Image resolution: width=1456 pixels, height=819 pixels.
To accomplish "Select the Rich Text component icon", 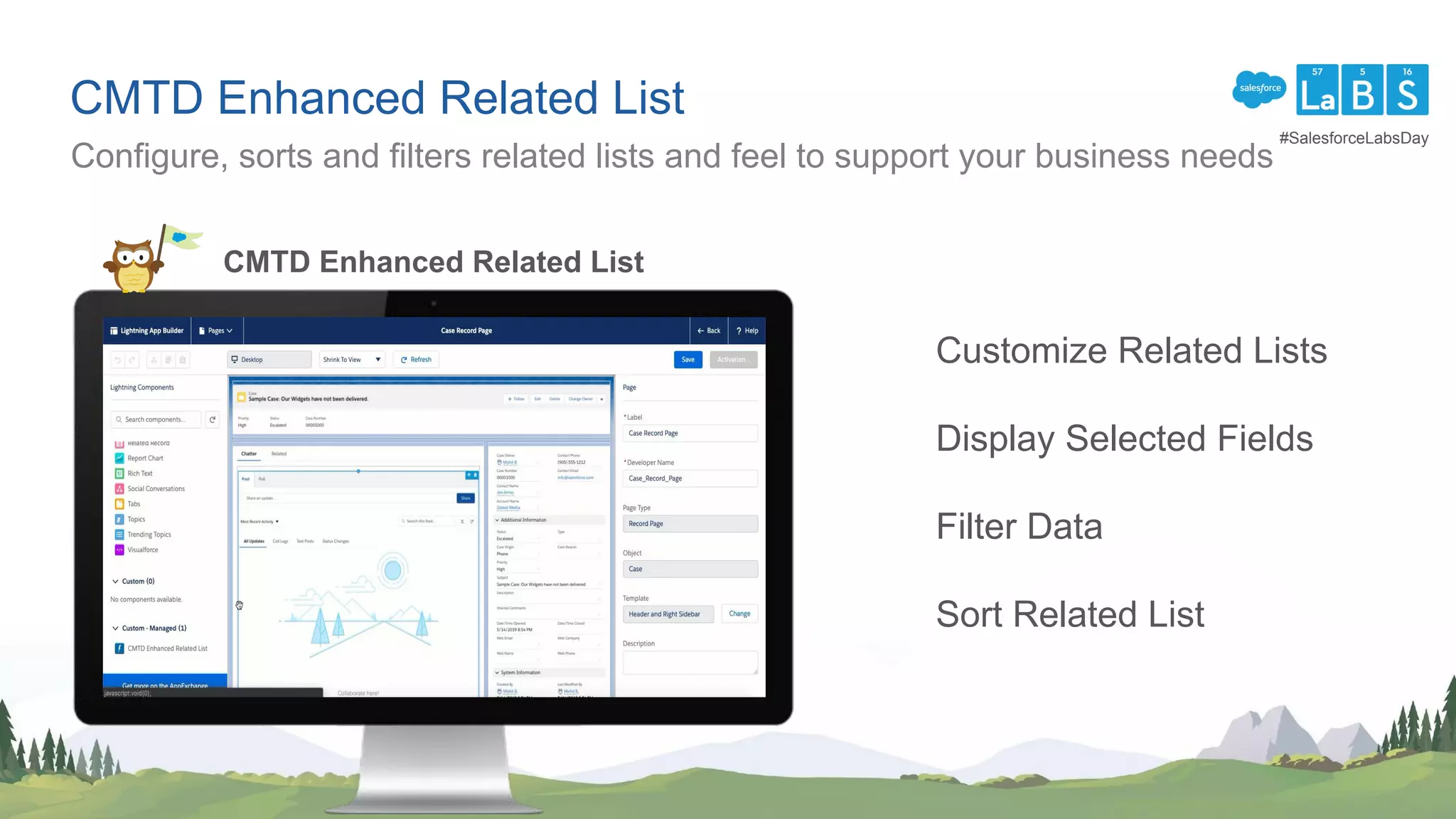I will click(119, 473).
